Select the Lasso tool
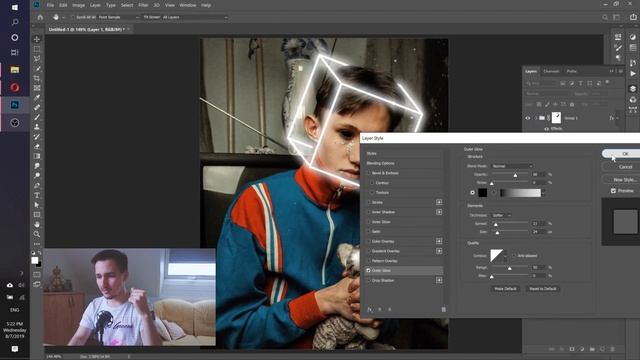 pyautogui.click(x=37, y=59)
